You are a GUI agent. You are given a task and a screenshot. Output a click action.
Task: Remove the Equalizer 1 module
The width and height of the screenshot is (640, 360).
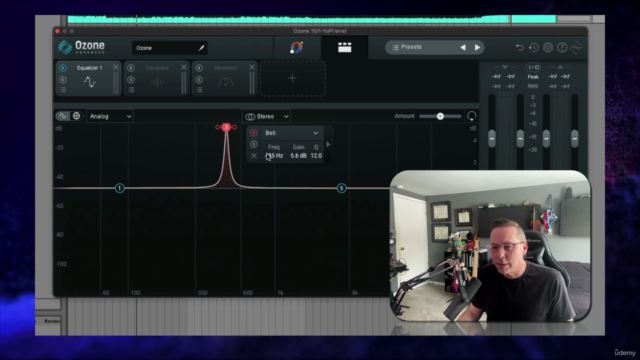116,67
